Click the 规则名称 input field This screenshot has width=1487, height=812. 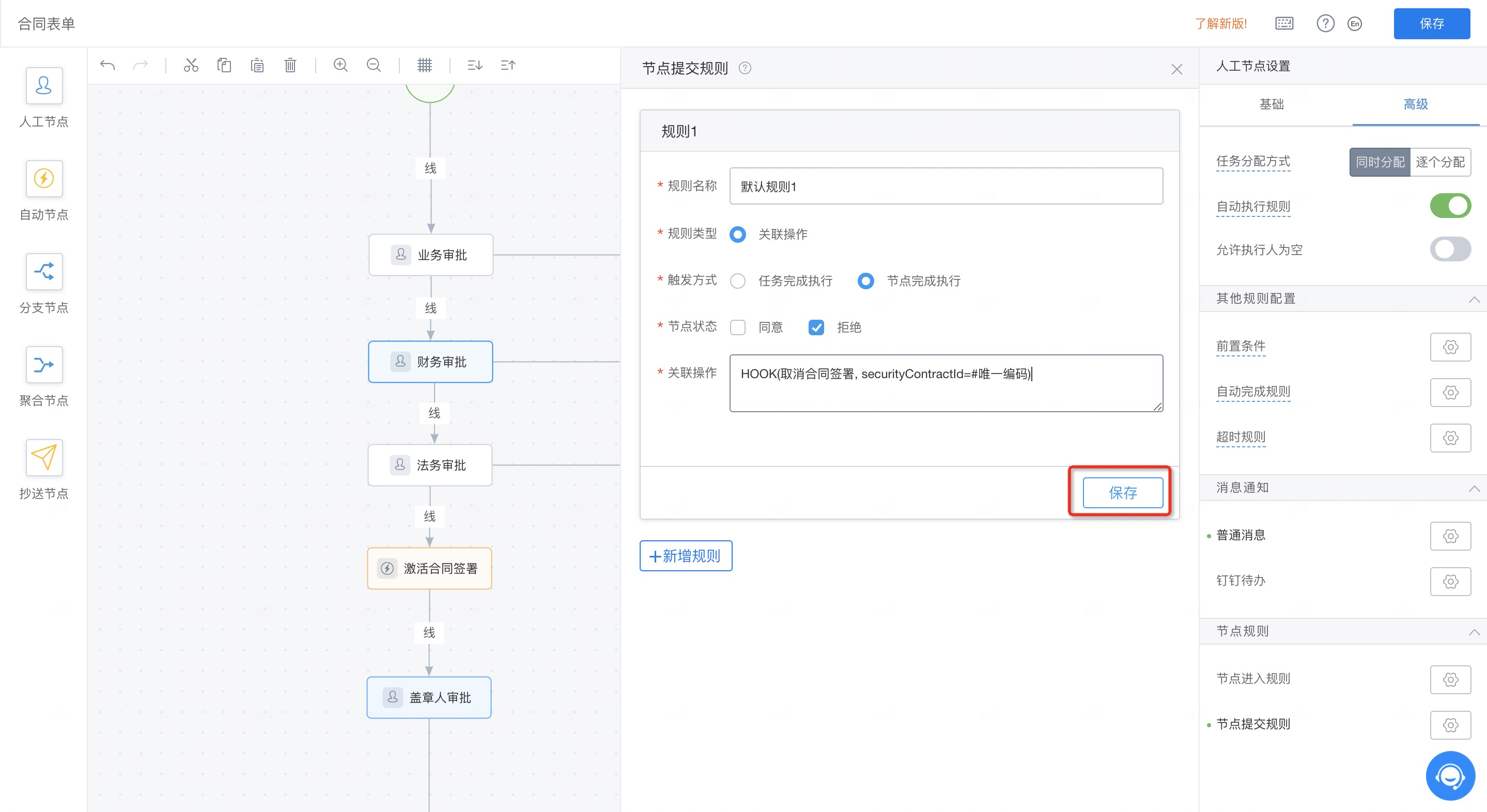946,186
